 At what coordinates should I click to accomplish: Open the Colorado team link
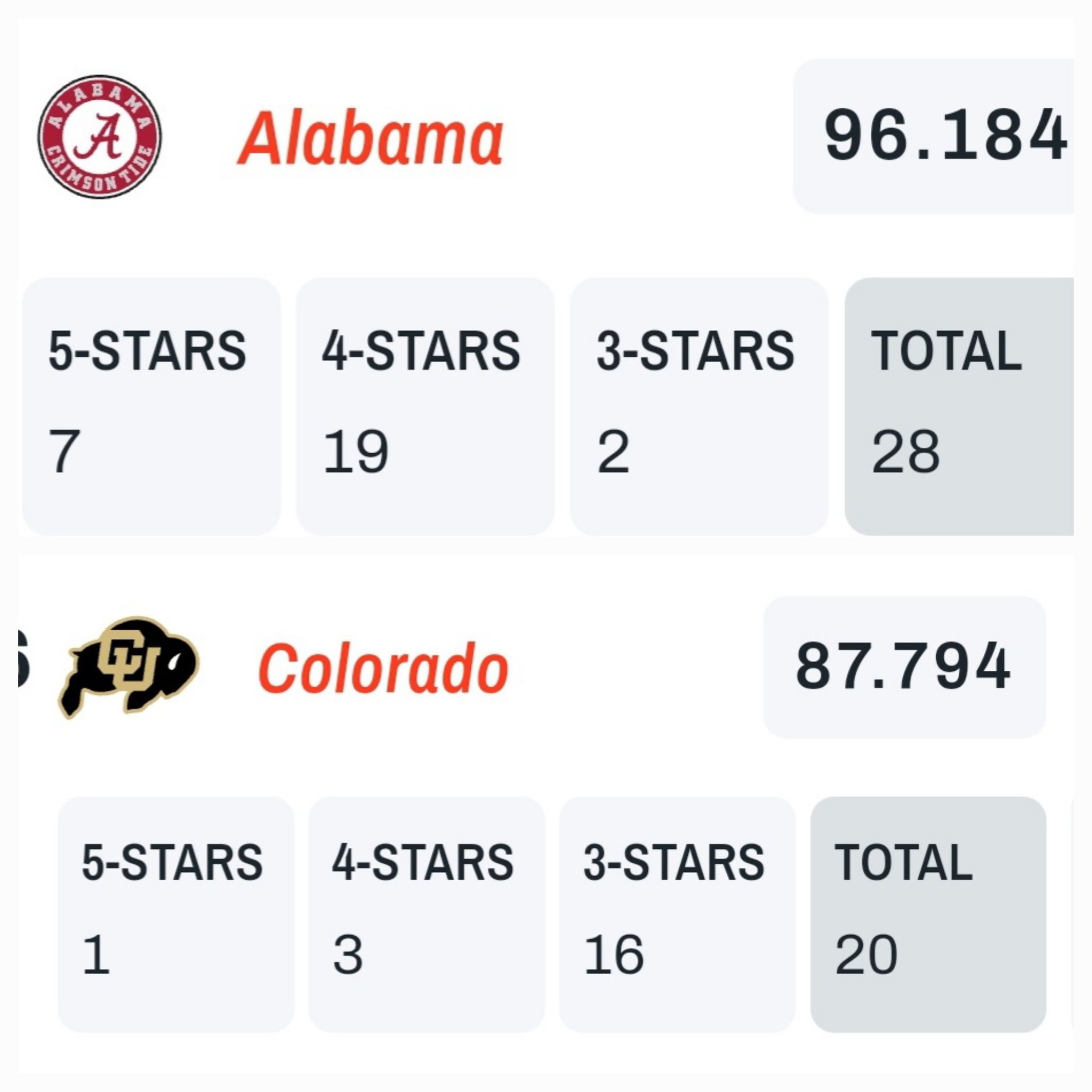point(383,669)
